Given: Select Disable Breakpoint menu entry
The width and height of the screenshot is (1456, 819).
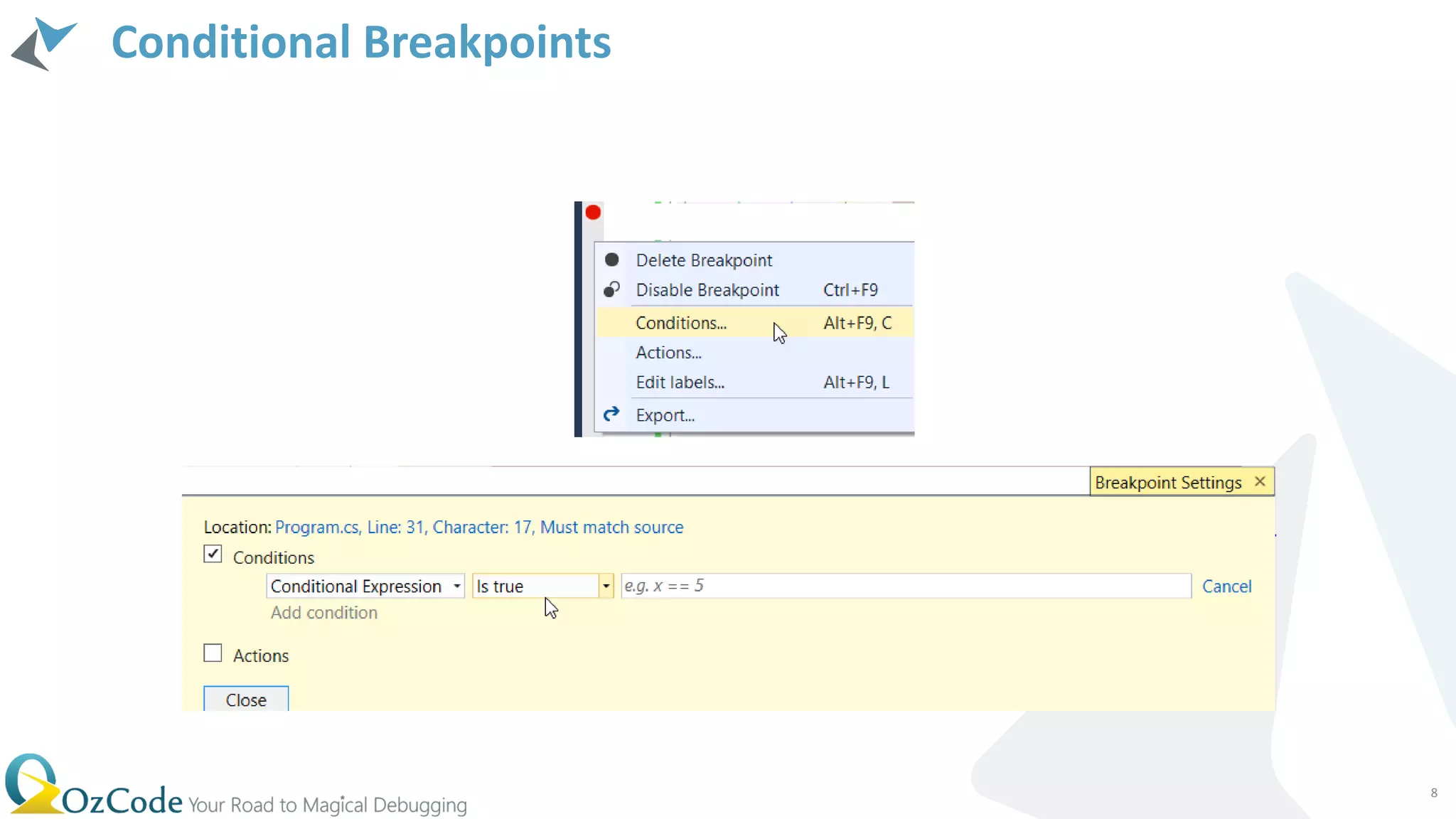Looking at the screenshot, I should (755, 290).
